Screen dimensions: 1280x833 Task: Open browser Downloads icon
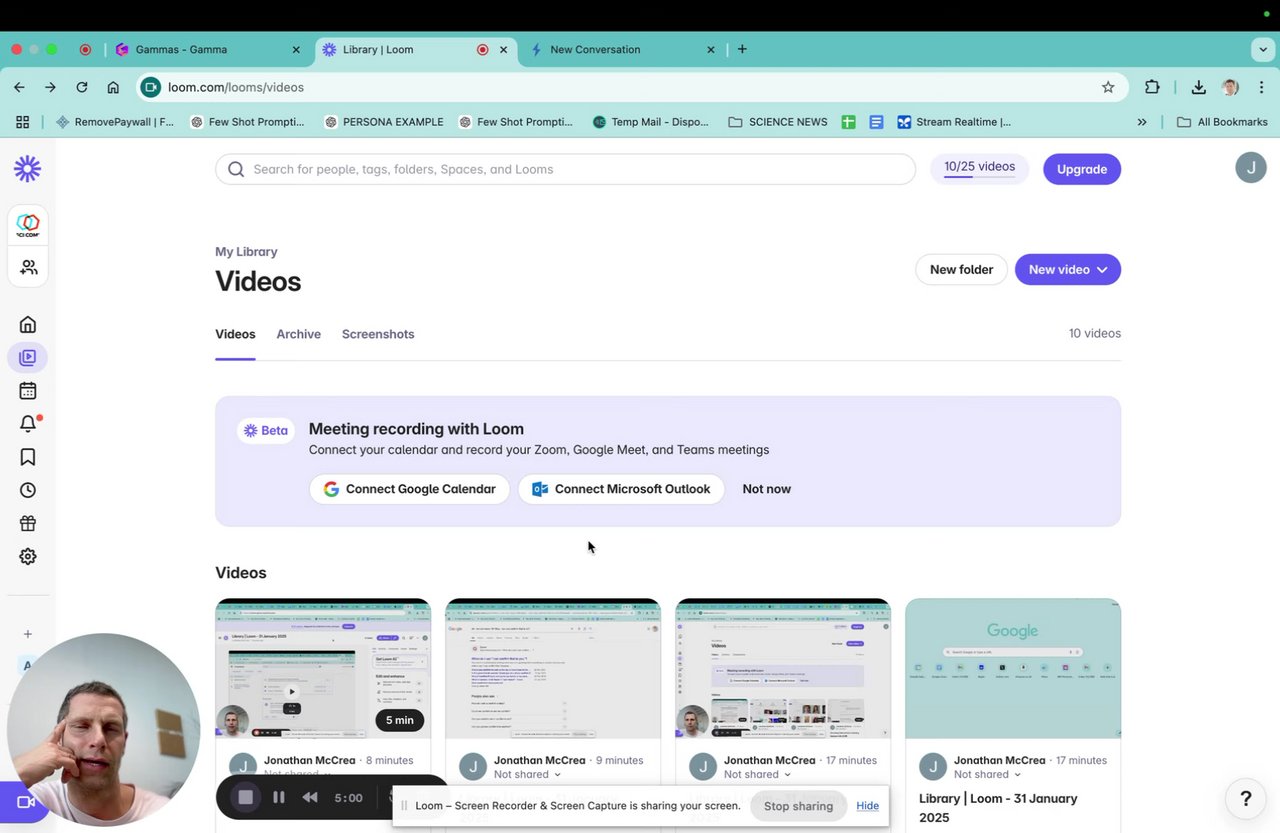(1198, 87)
